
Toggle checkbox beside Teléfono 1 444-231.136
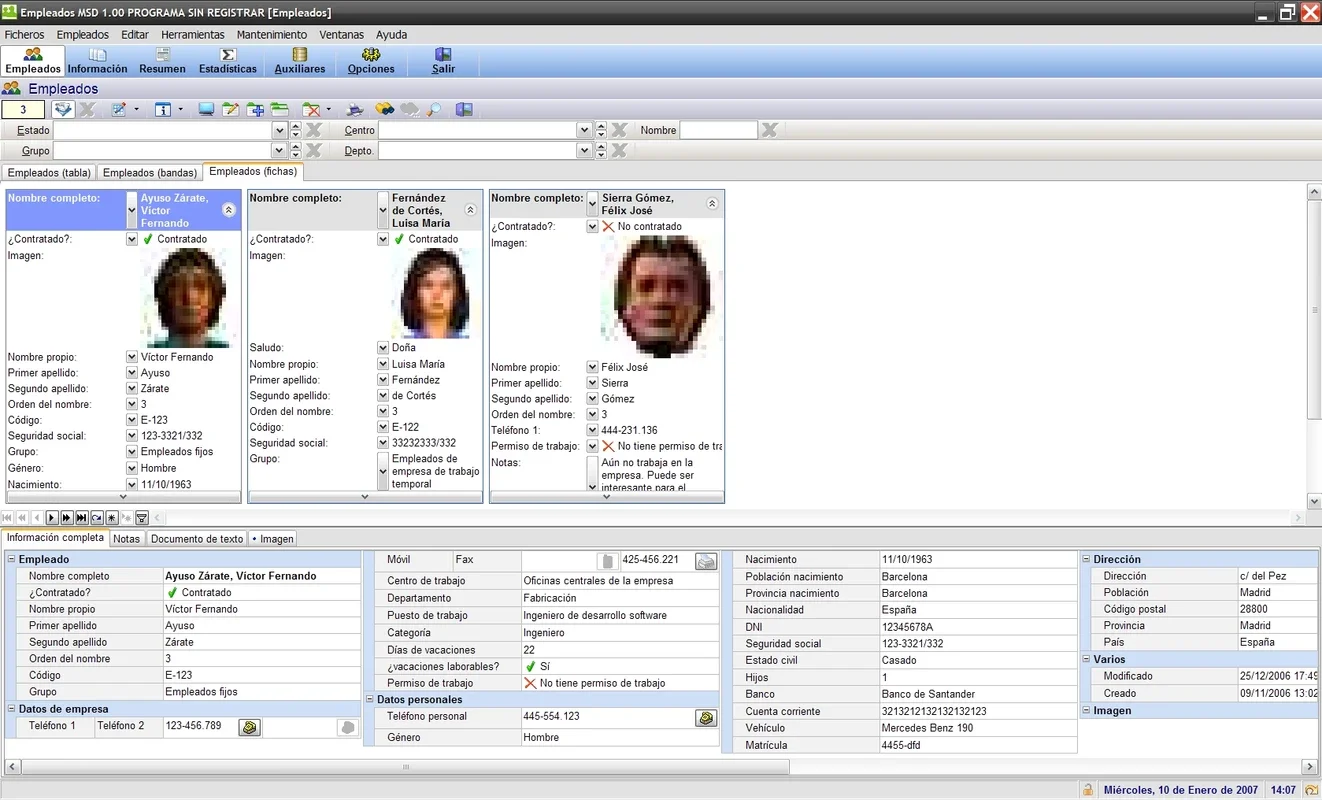592,430
